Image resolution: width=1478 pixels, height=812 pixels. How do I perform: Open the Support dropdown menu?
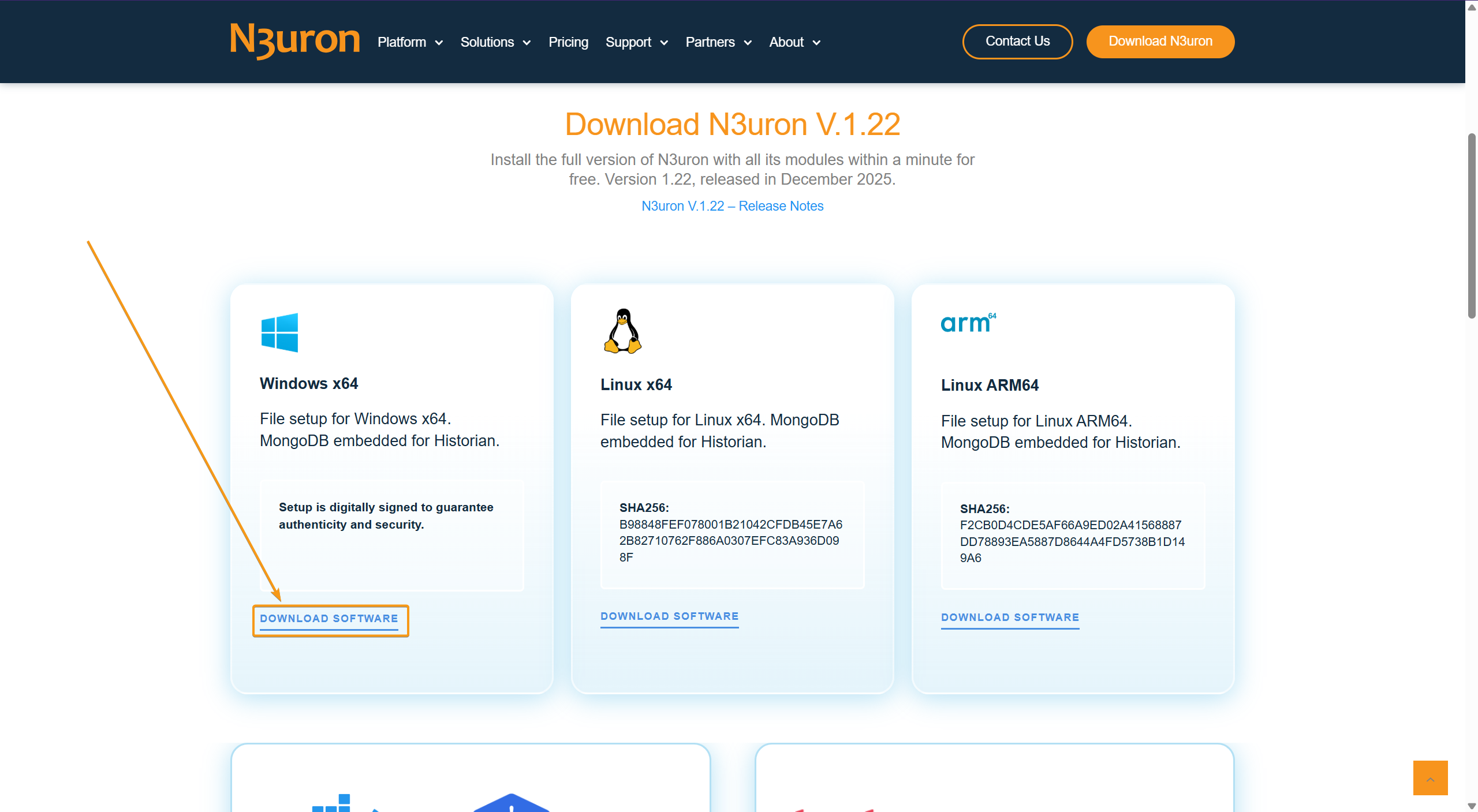tap(636, 42)
